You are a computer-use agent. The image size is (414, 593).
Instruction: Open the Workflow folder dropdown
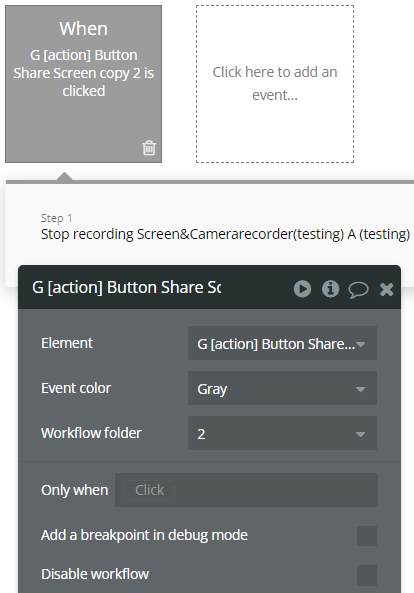(x=282, y=433)
